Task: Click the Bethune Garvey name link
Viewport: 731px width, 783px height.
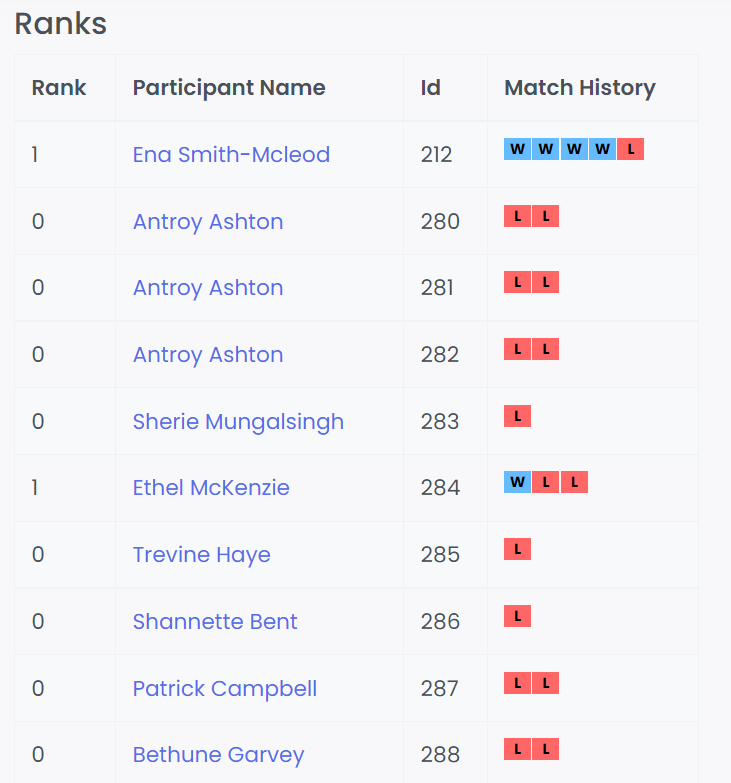Action: tap(218, 755)
